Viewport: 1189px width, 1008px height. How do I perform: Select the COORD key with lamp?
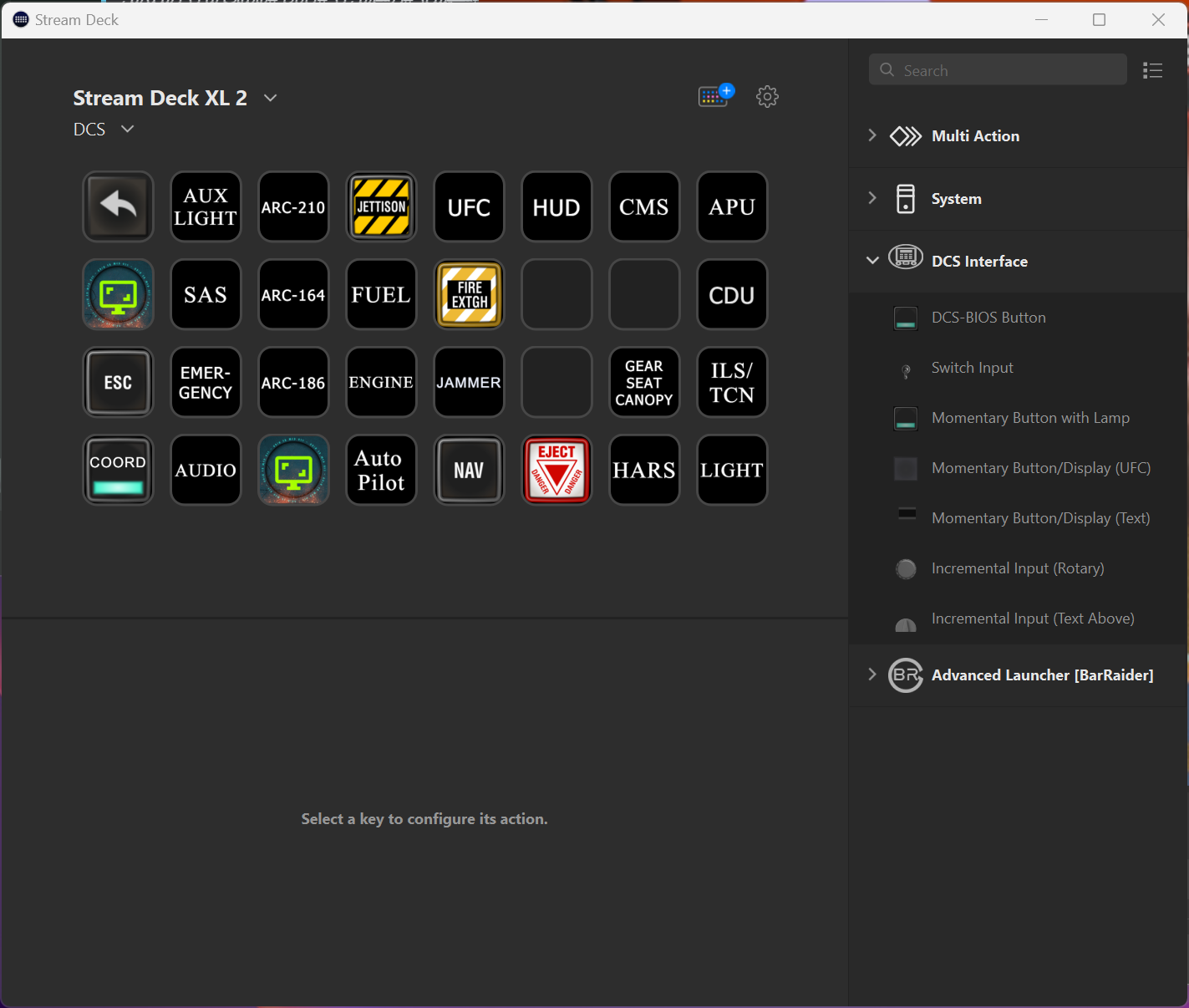[x=118, y=470]
